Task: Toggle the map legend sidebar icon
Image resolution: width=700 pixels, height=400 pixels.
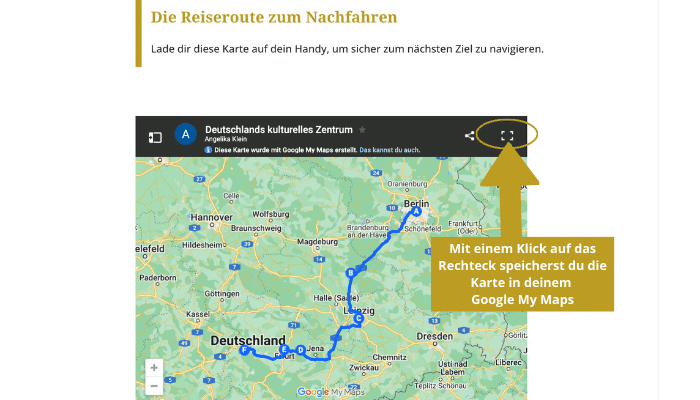Action: 155,138
